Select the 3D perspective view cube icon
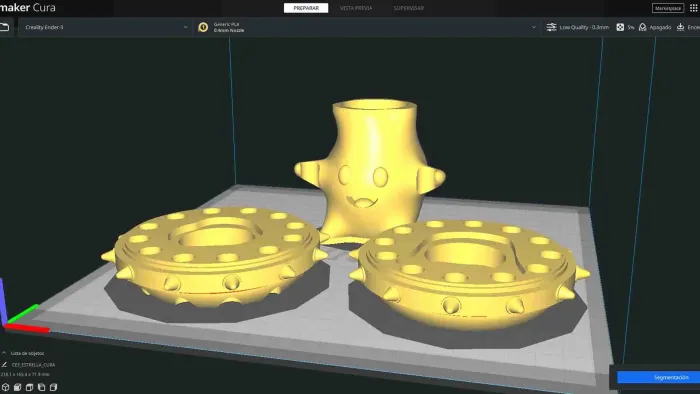 [x=5, y=387]
